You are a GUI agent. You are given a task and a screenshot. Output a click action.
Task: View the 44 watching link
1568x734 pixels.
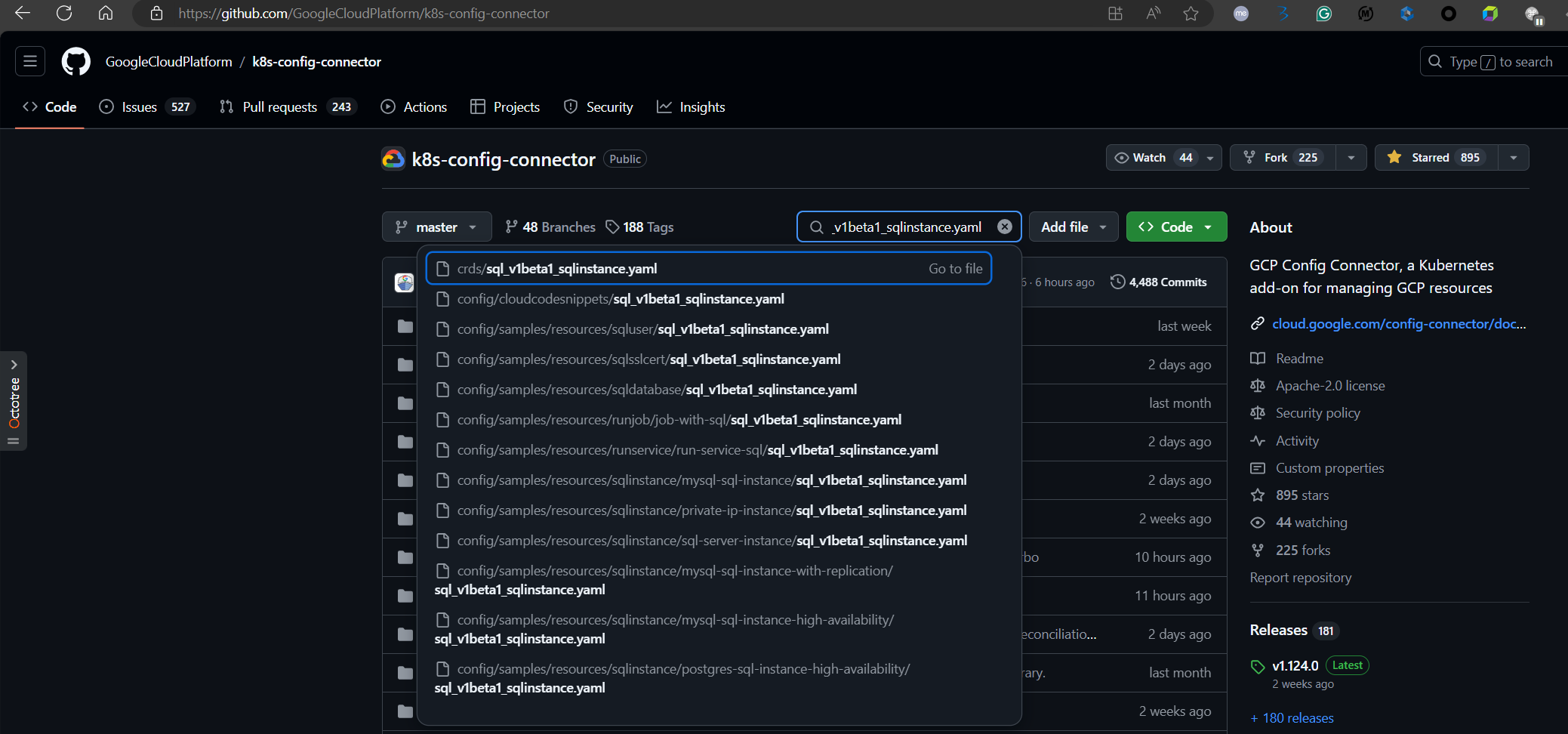1298,522
